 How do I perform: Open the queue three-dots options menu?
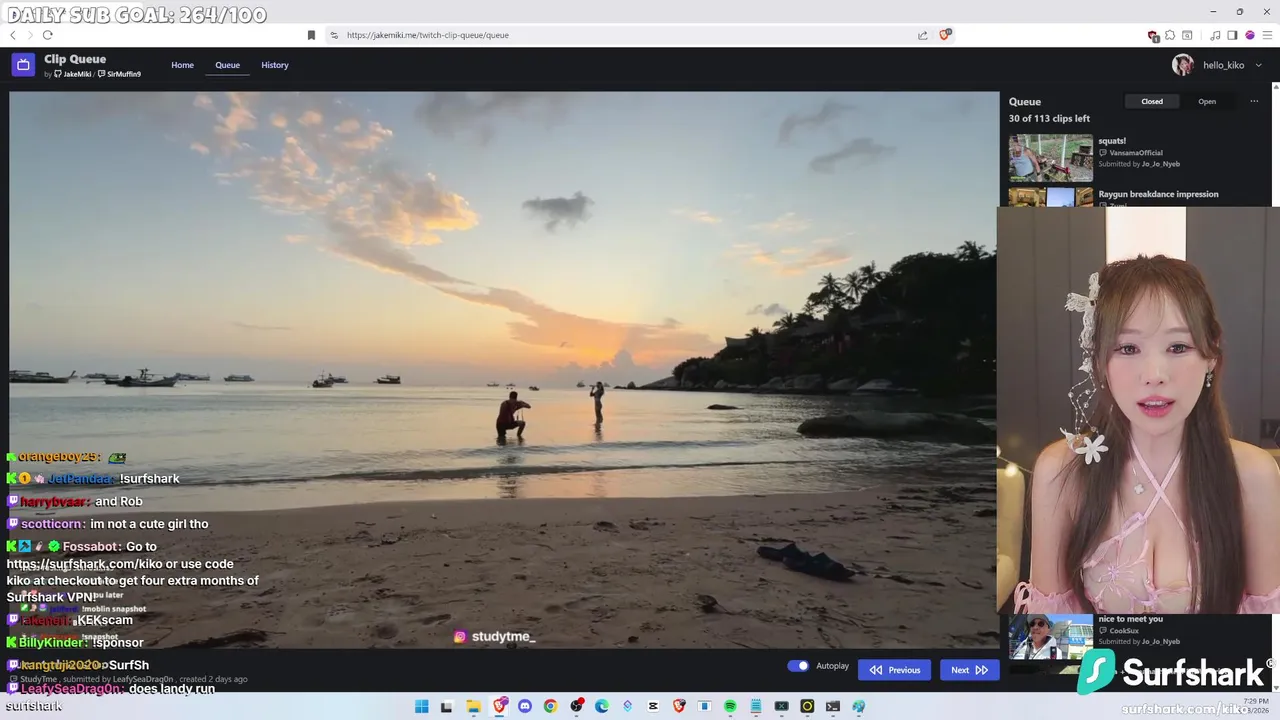point(1254,101)
